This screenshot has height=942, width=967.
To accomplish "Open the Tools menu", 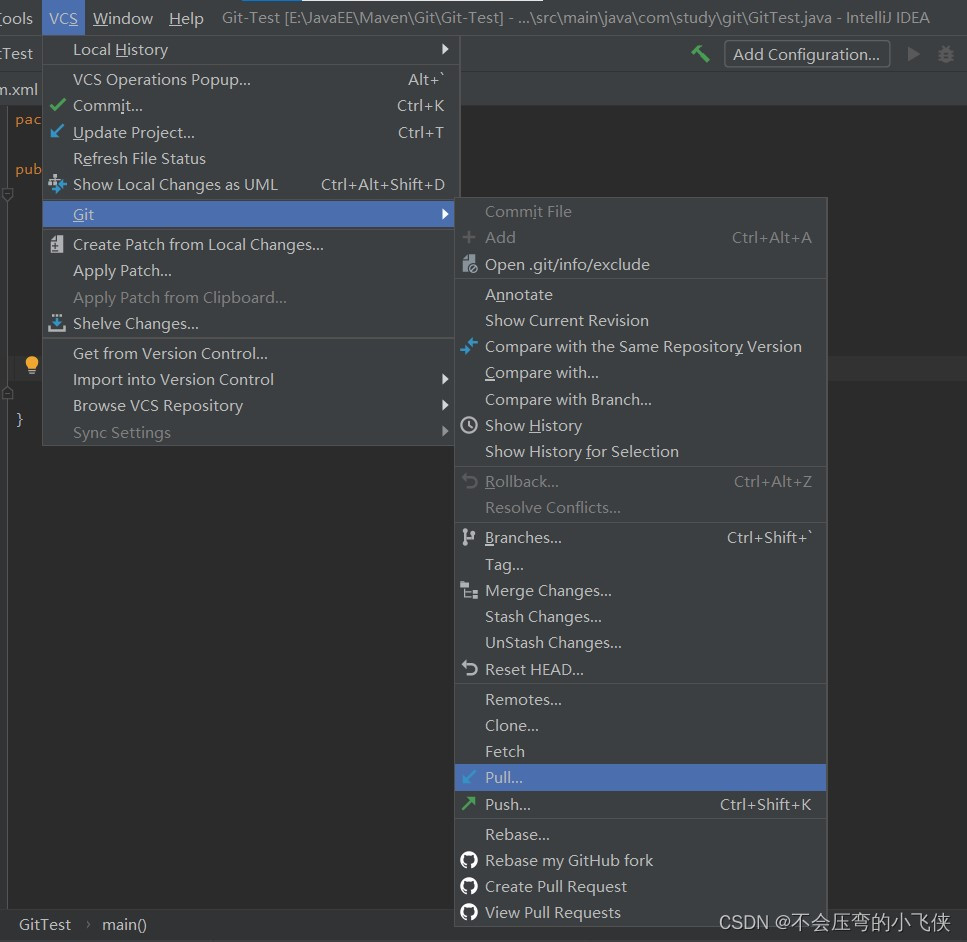I will [x=17, y=18].
